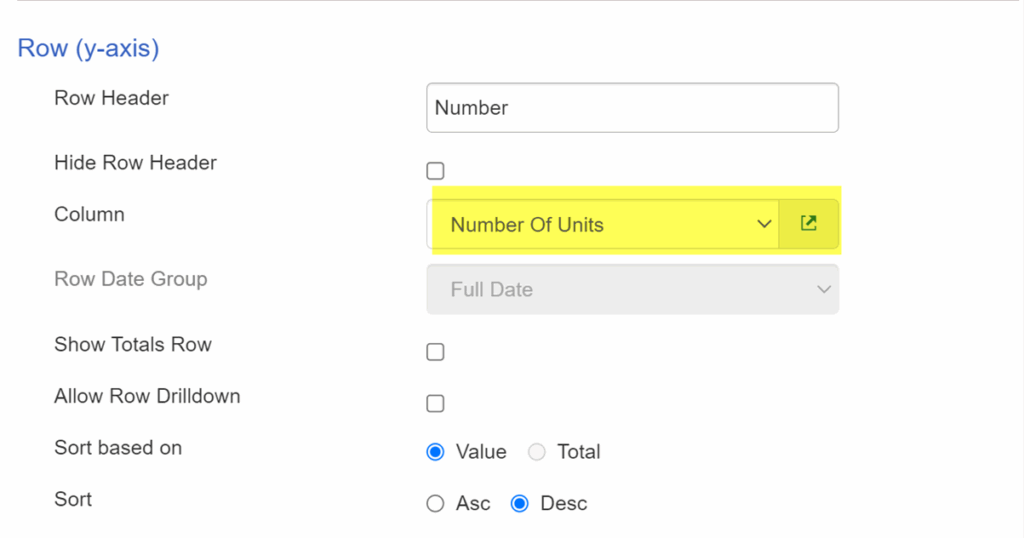Click the Show Totals Row label text
The width and height of the screenshot is (1024, 538).
click(133, 344)
